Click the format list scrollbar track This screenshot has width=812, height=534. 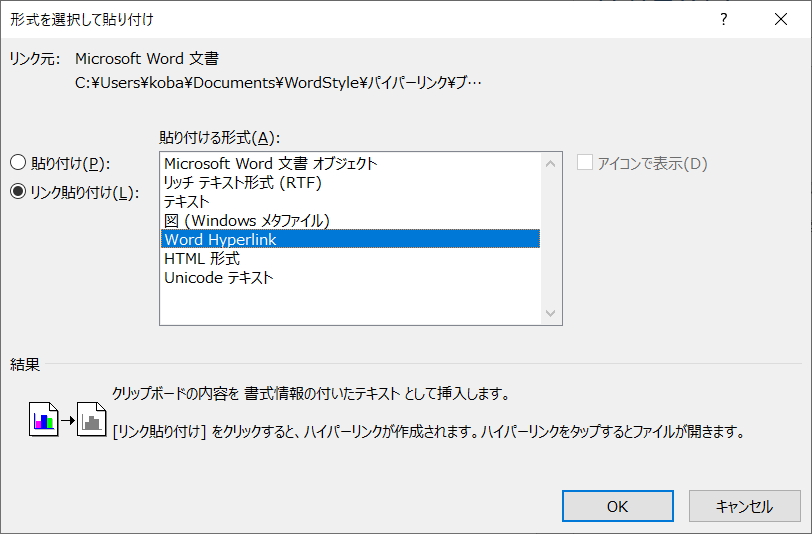click(x=550, y=240)
